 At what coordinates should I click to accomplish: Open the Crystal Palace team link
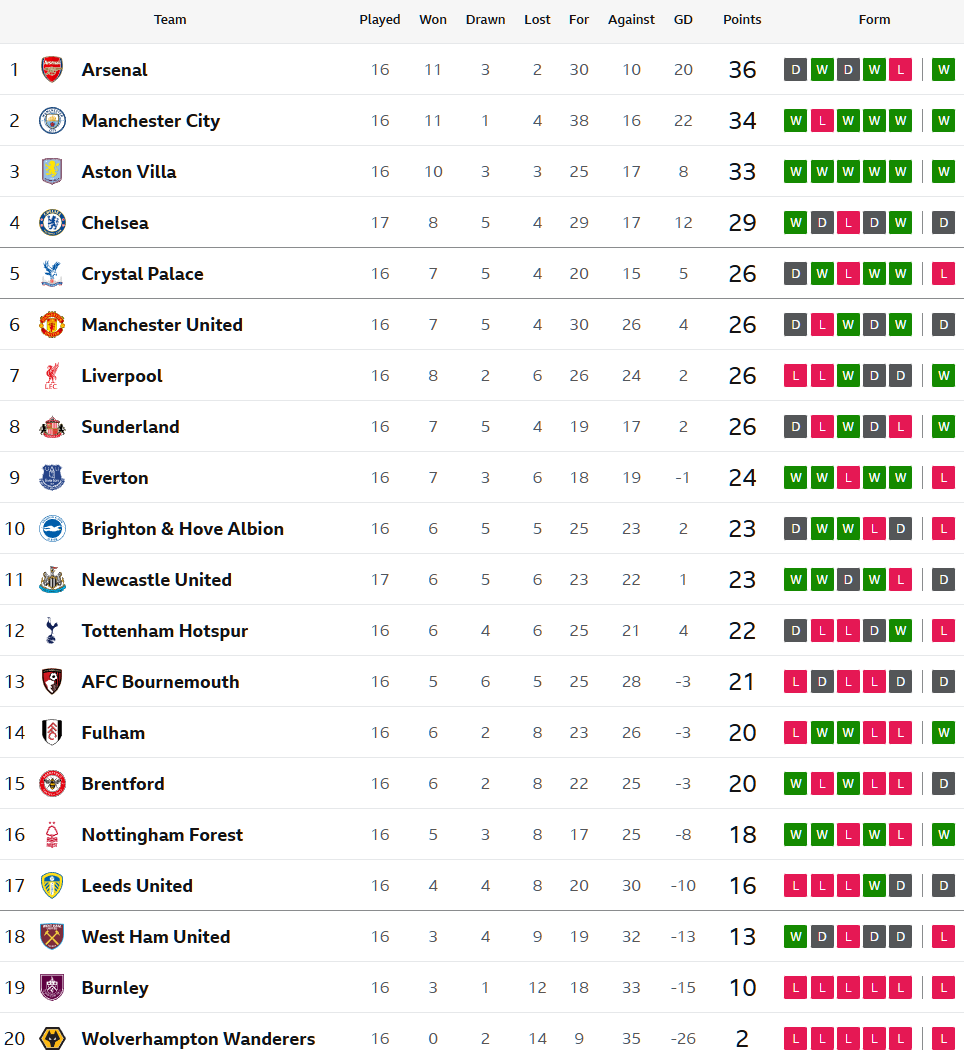142,274
